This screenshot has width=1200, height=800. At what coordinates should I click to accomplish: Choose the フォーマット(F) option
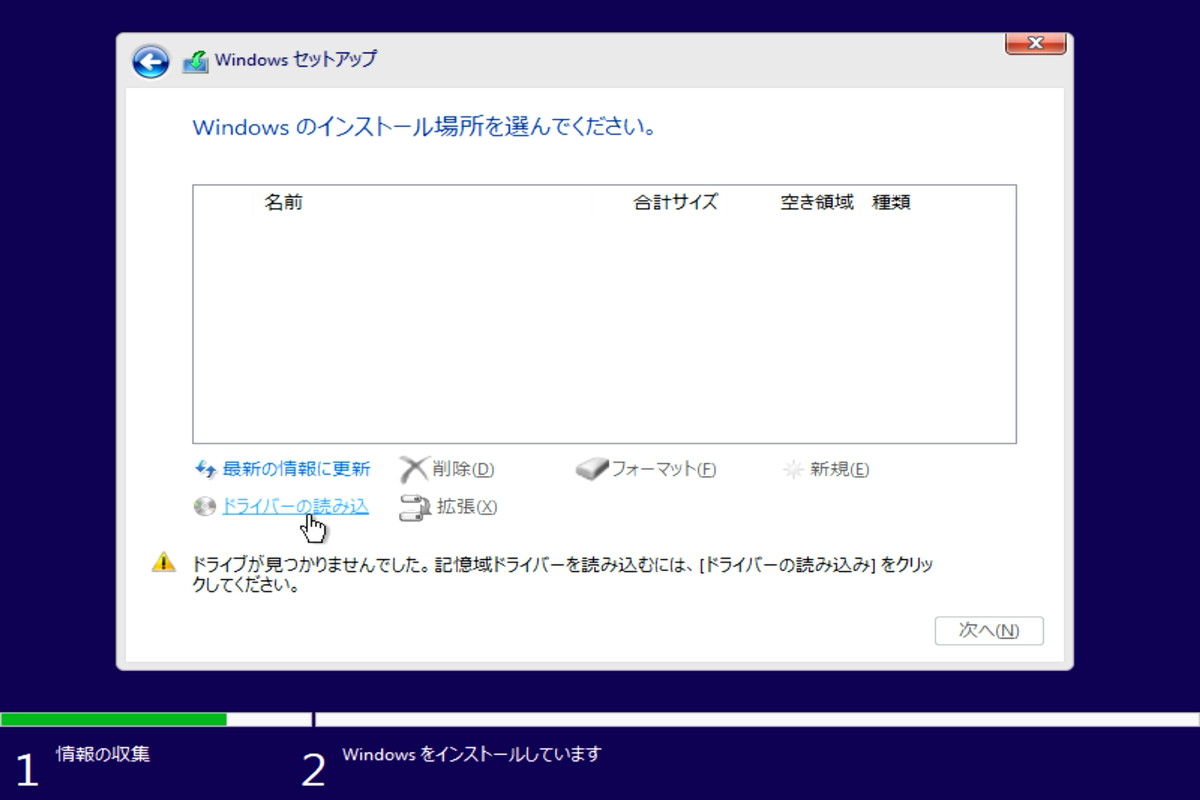click(x=663, y=469)
